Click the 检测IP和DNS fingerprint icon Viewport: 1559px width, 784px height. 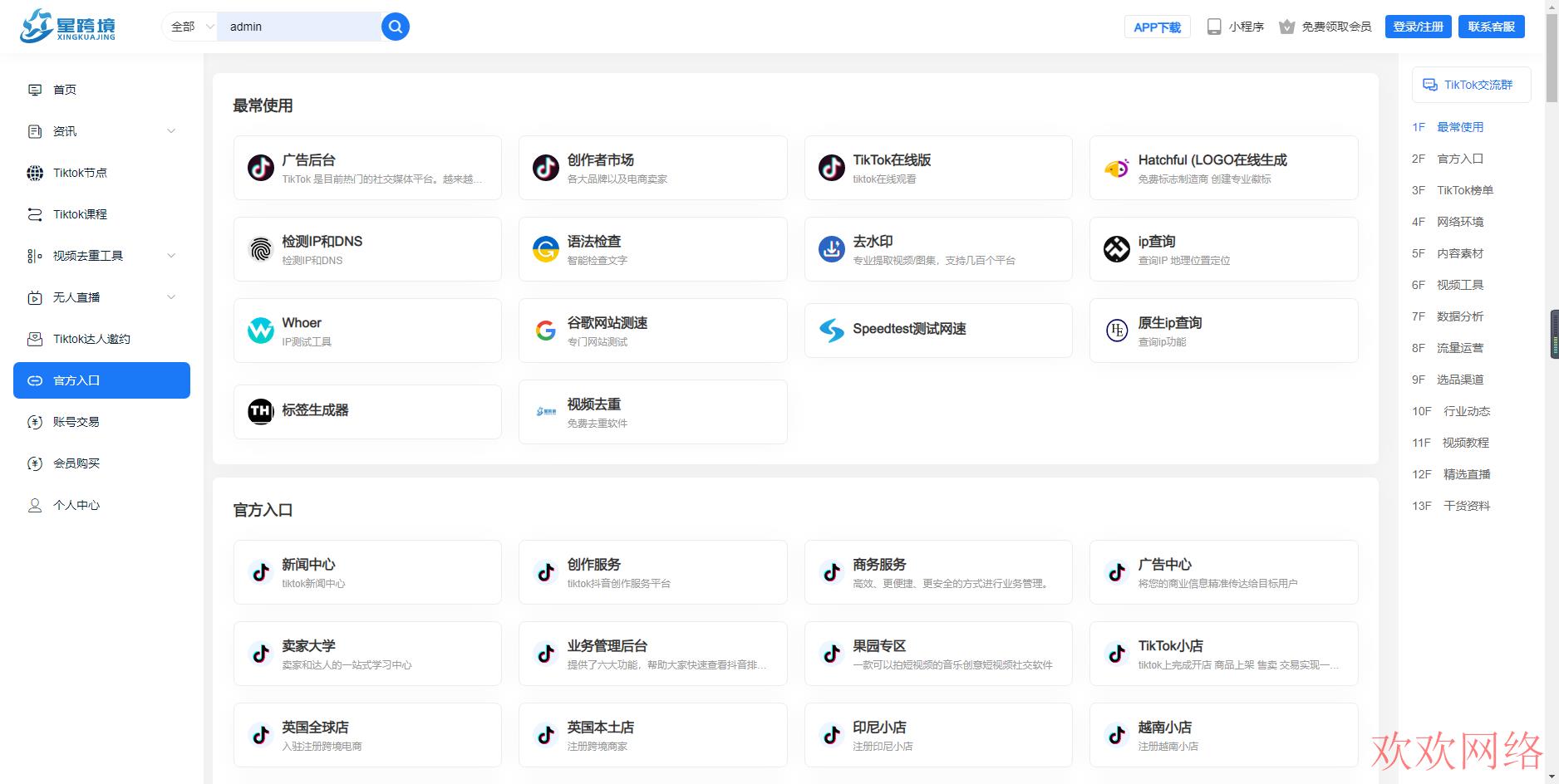point(261,249)
